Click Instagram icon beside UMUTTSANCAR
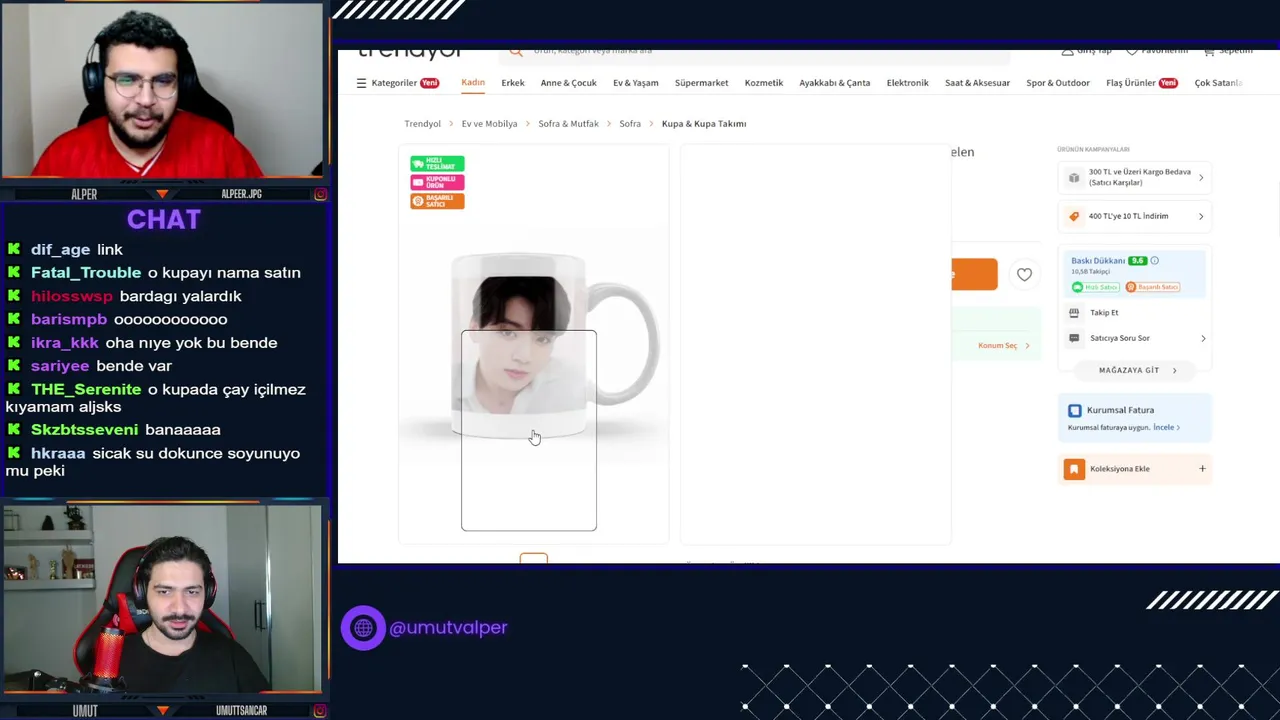Screen dimensions: 1280x720 [x=320, y=711]
